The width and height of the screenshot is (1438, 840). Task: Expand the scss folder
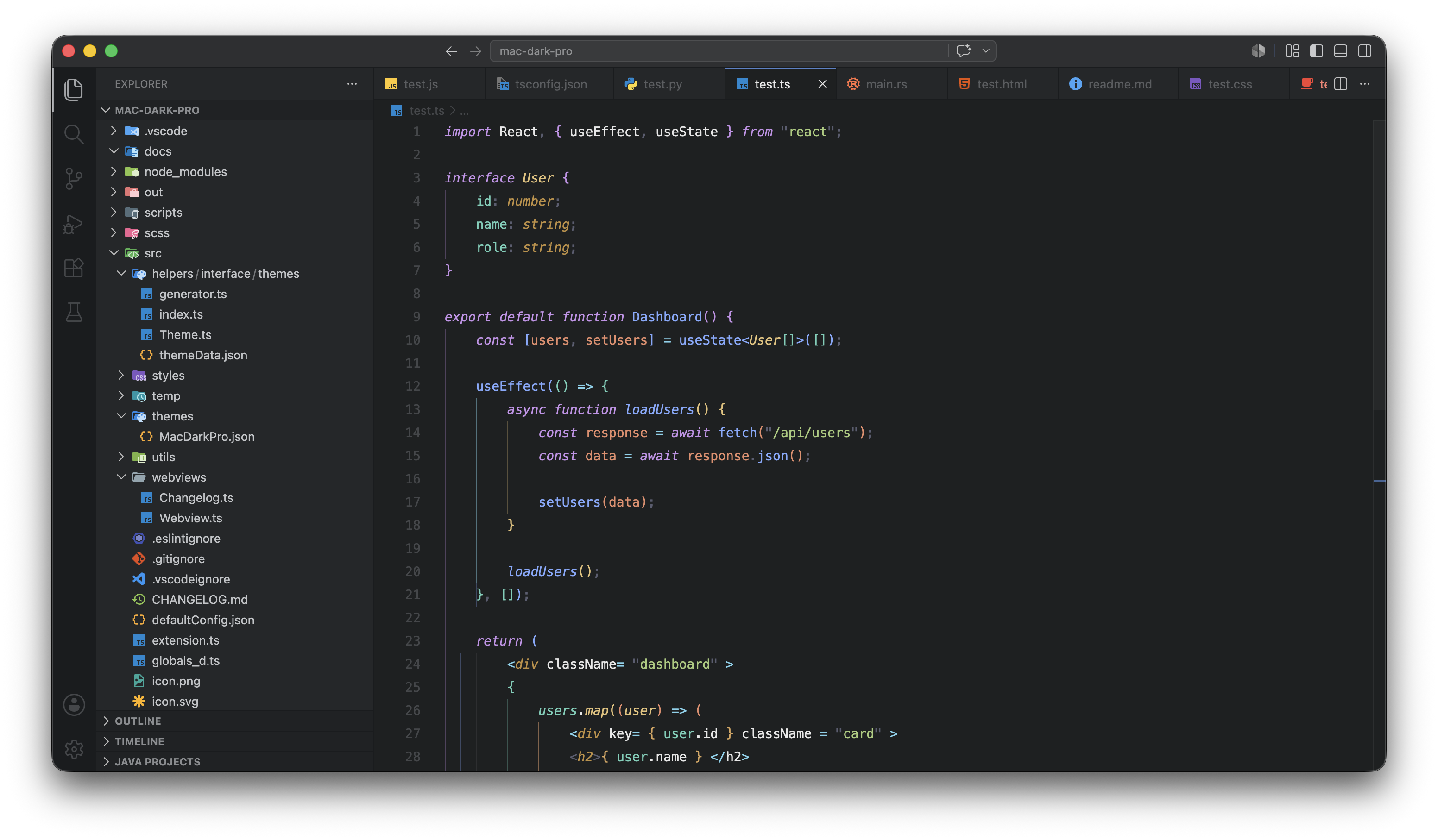click(114, 232)
